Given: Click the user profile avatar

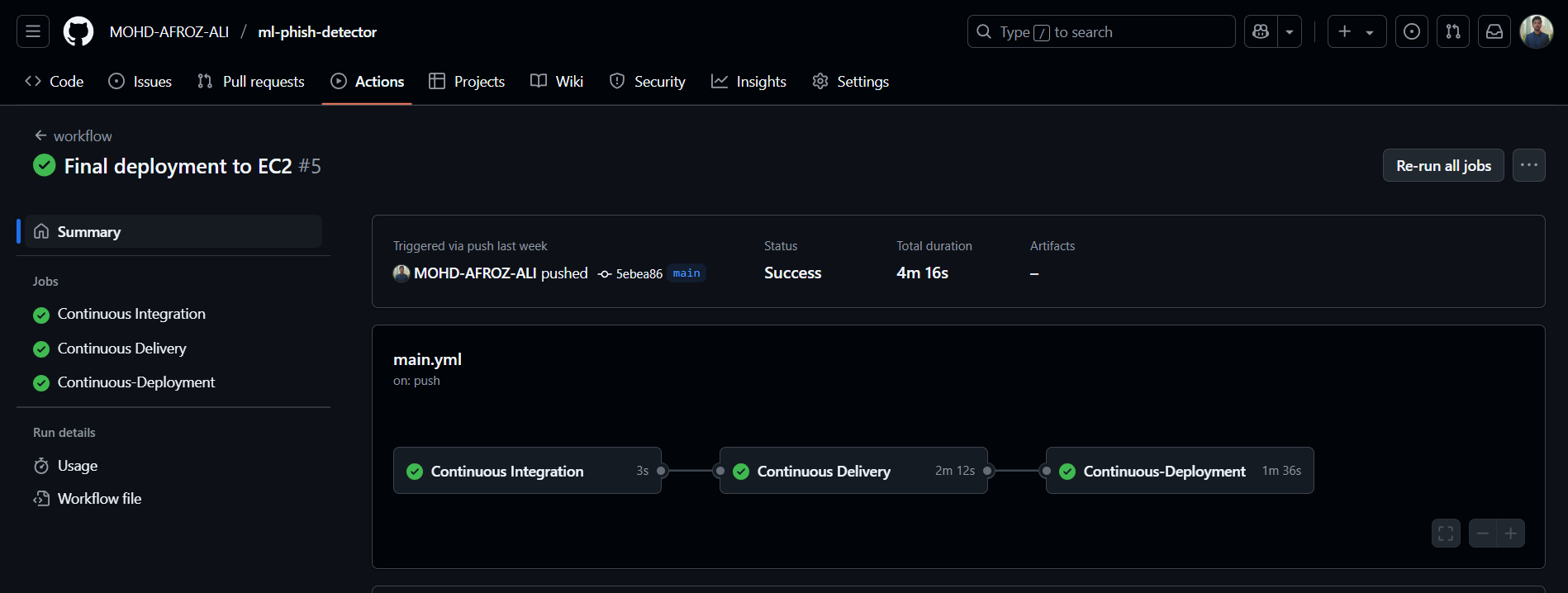Looking at the screenshot, I should pos(1536,31).
